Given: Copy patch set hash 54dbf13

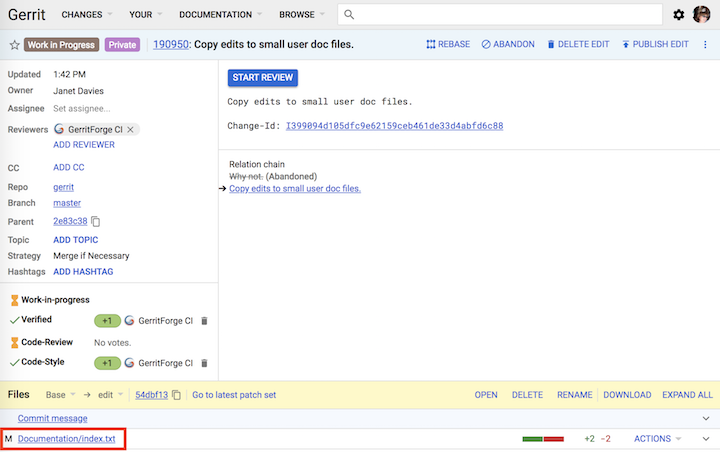Looking at the screenshot, I should coord(176,395).
